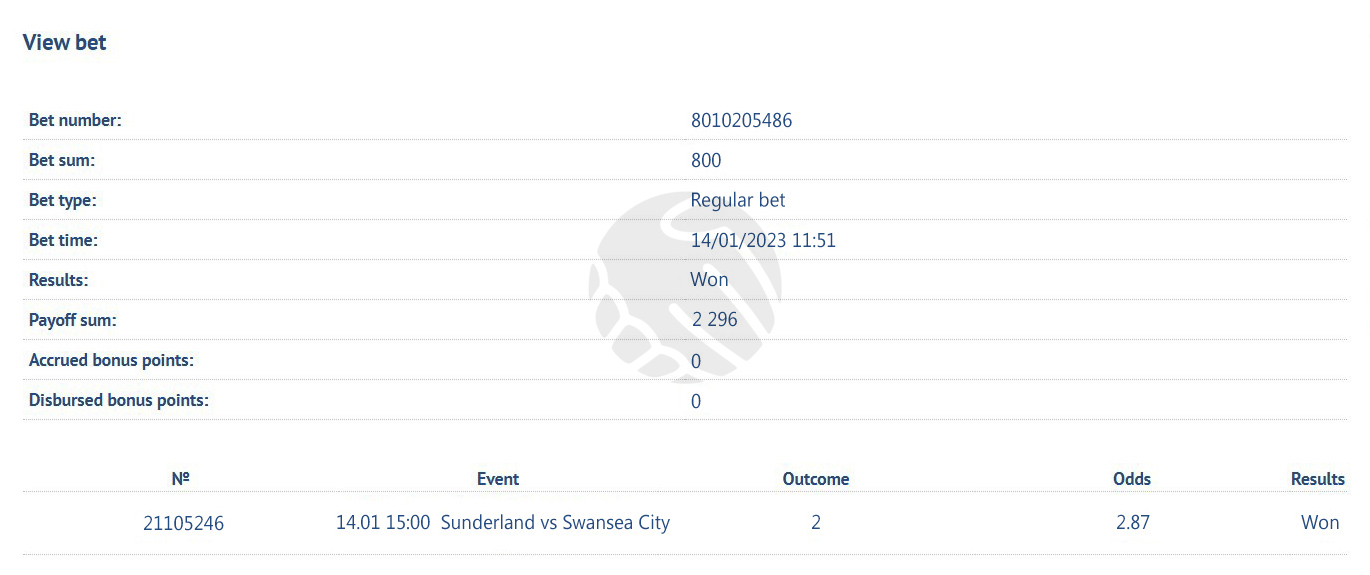Click the Regular bet type value
The image size is (1370, 575).
pyautogui.click(x=738, y=200)
